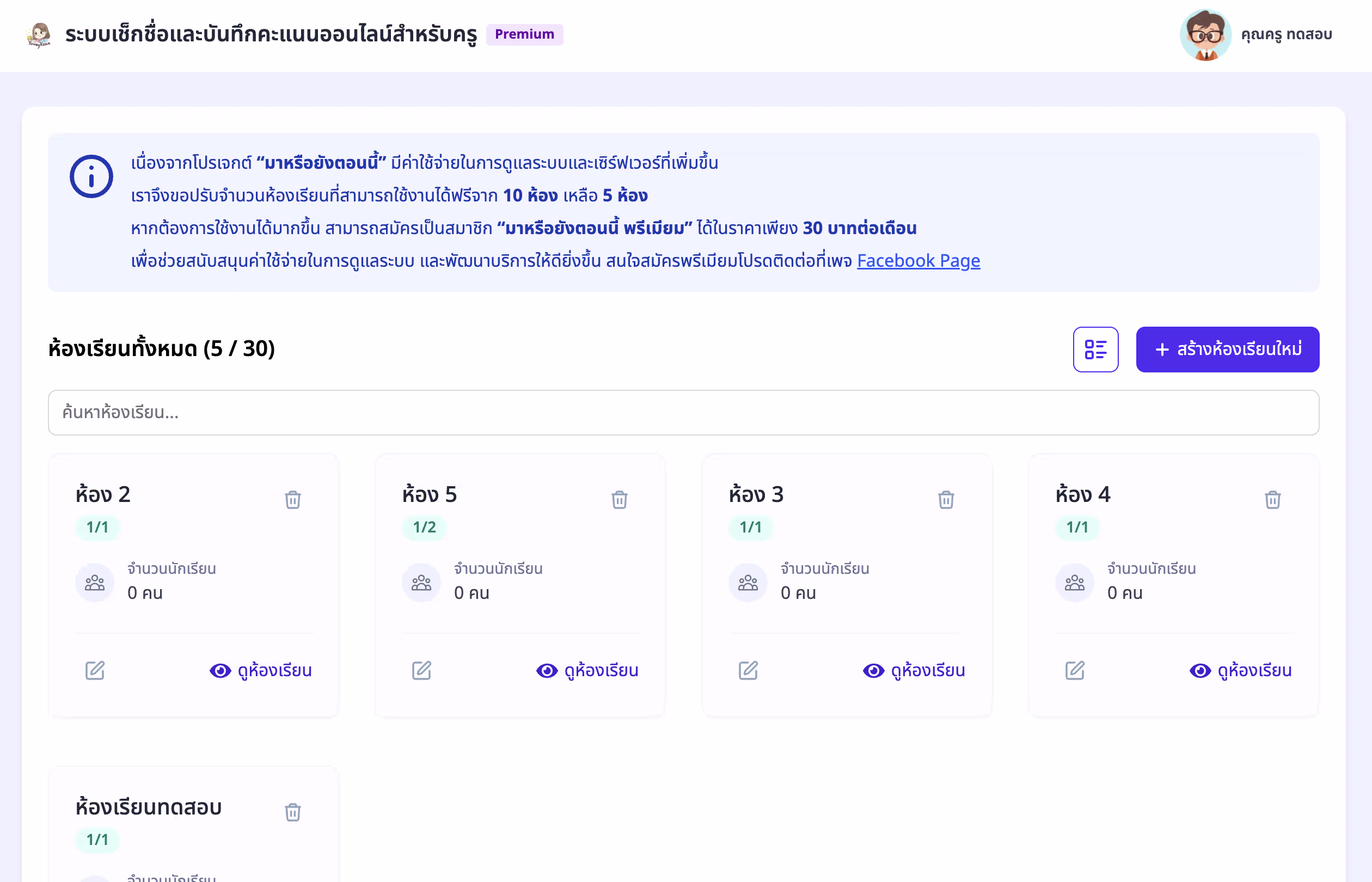Create a new classroom with สร้างห้องเรียนใหม่

(1227, 350)
